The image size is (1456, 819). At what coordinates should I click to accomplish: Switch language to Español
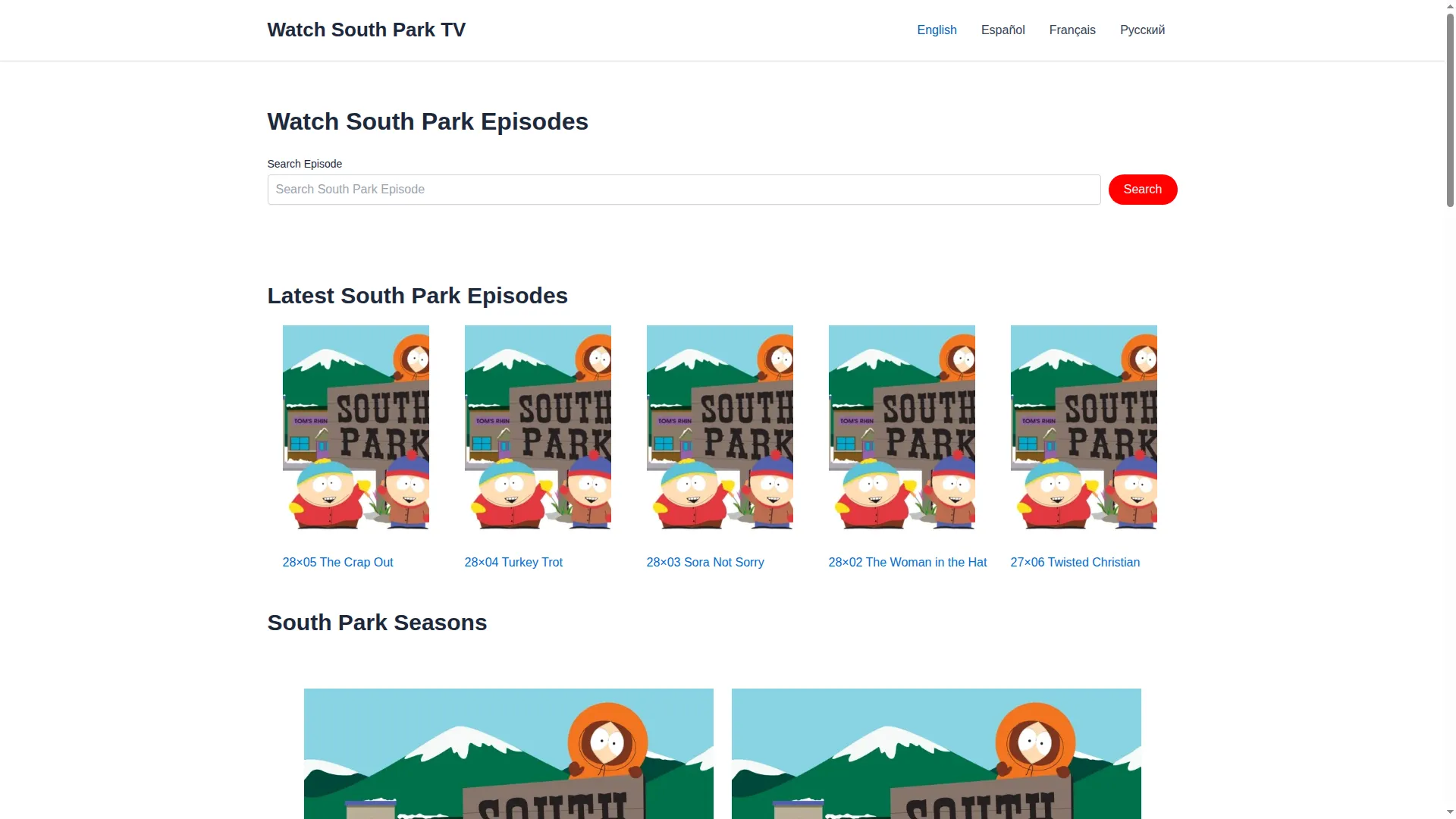pos(1003,30)
